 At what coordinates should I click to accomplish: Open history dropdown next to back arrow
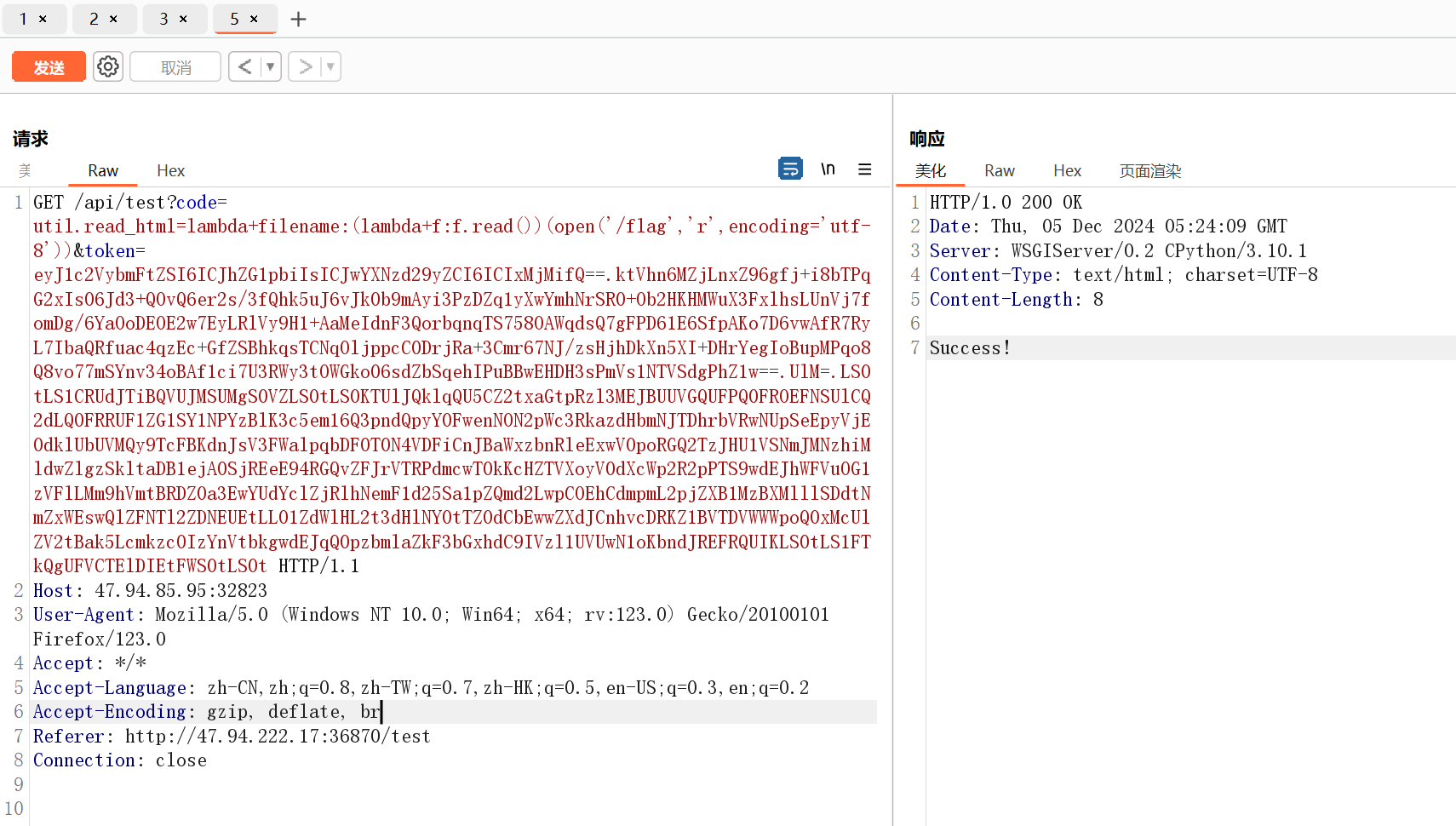point(271,66)
